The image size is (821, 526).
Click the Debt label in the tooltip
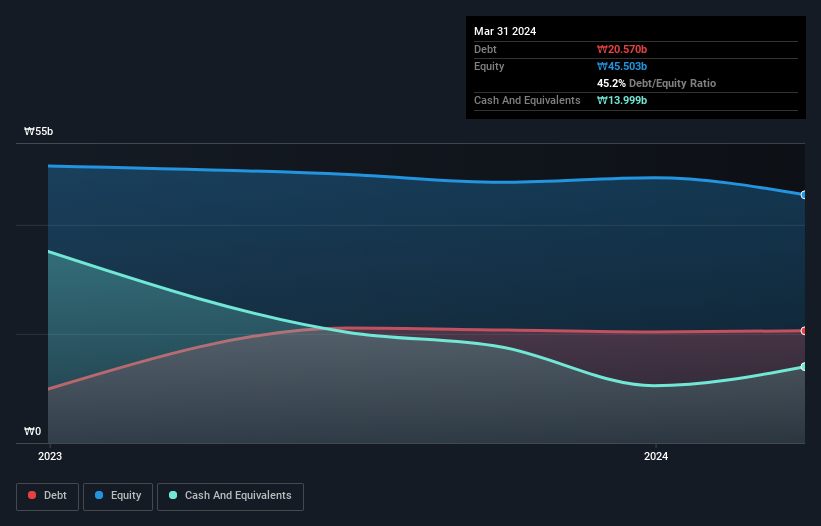click(485, 49)
